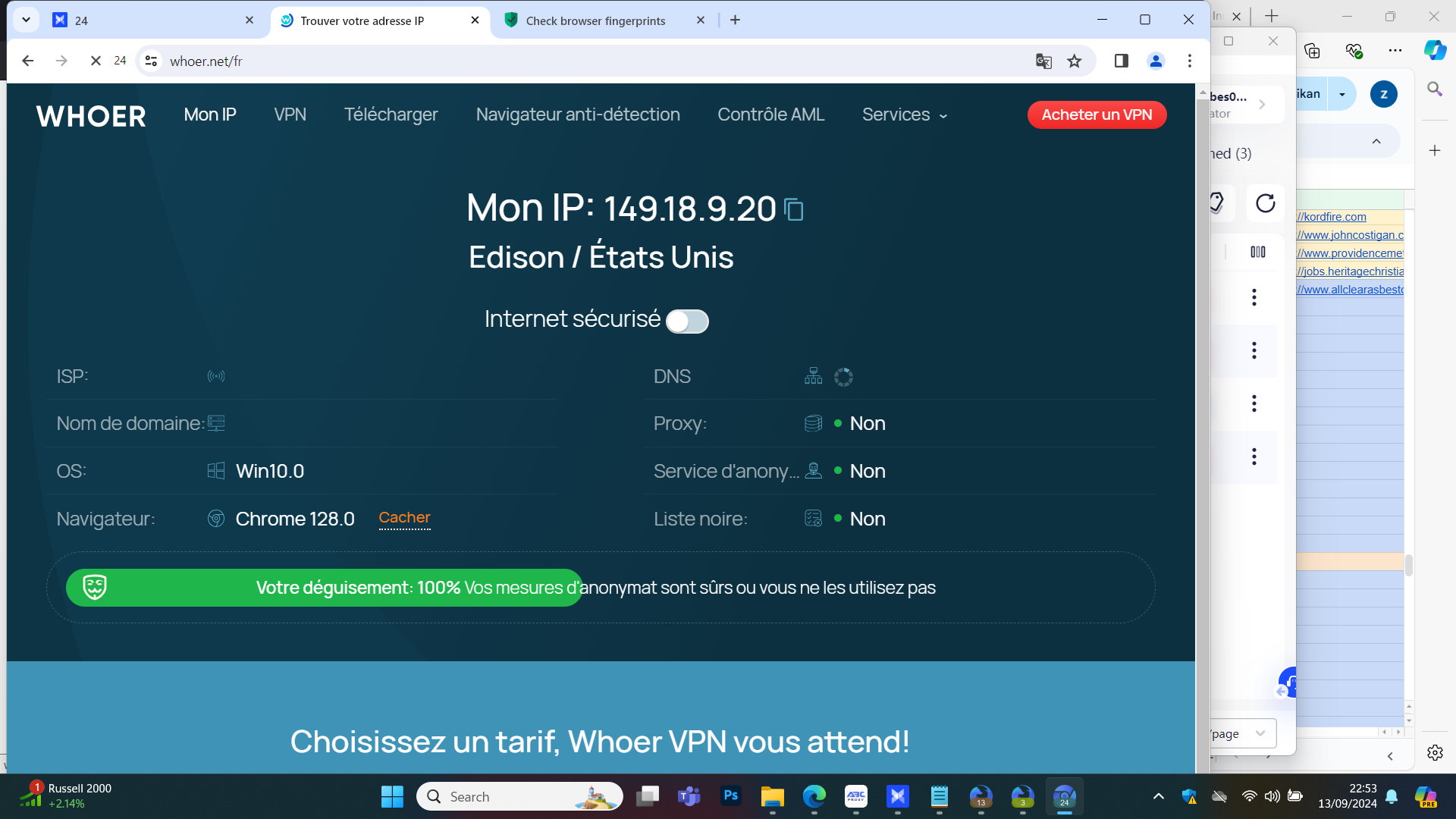Go back in Chrome
The image size is (1456, 819).
[28, 61]
